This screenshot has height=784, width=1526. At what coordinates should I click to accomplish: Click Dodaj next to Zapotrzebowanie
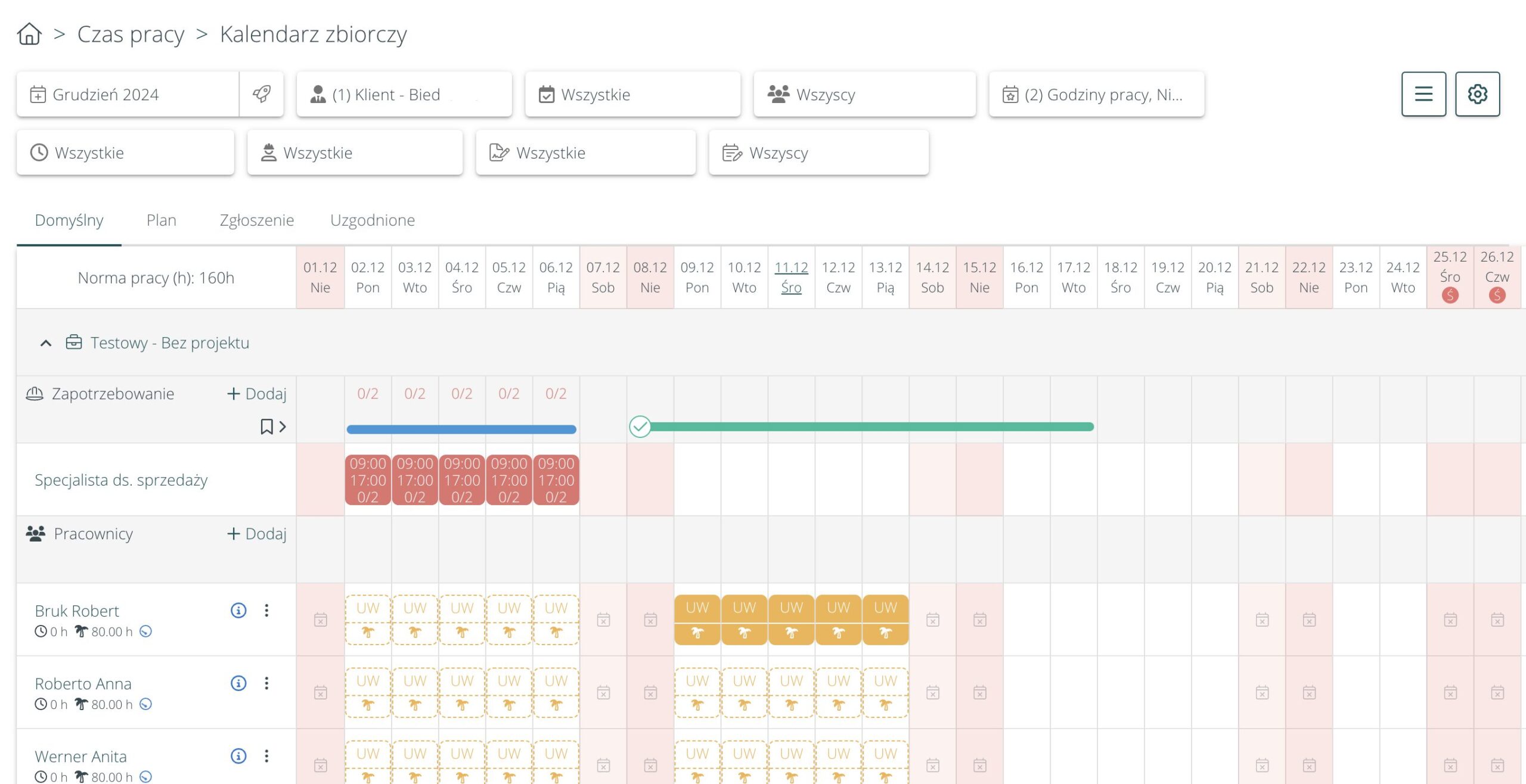pos(257,394)
